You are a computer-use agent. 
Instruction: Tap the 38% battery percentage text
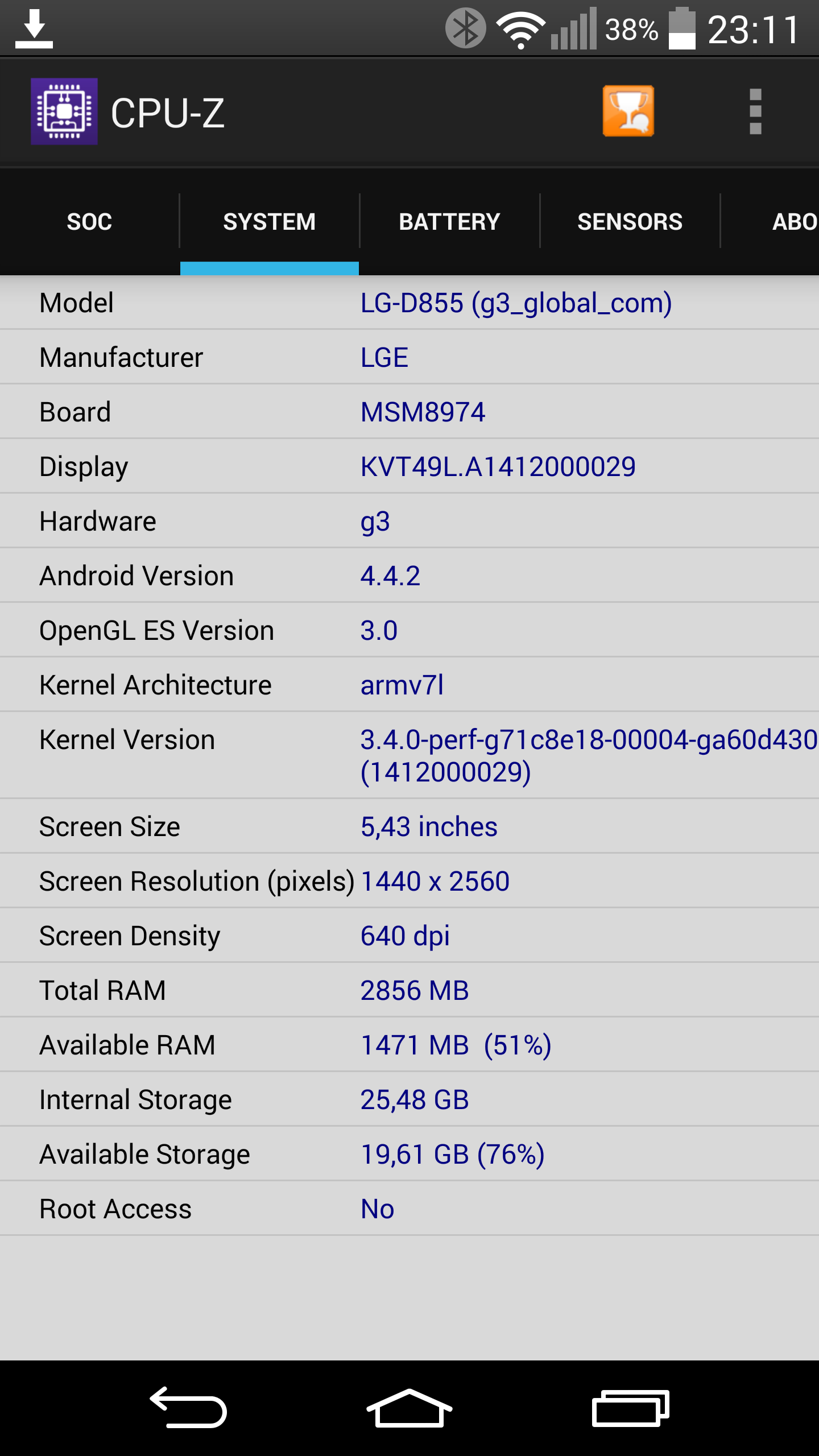[631, 30]
